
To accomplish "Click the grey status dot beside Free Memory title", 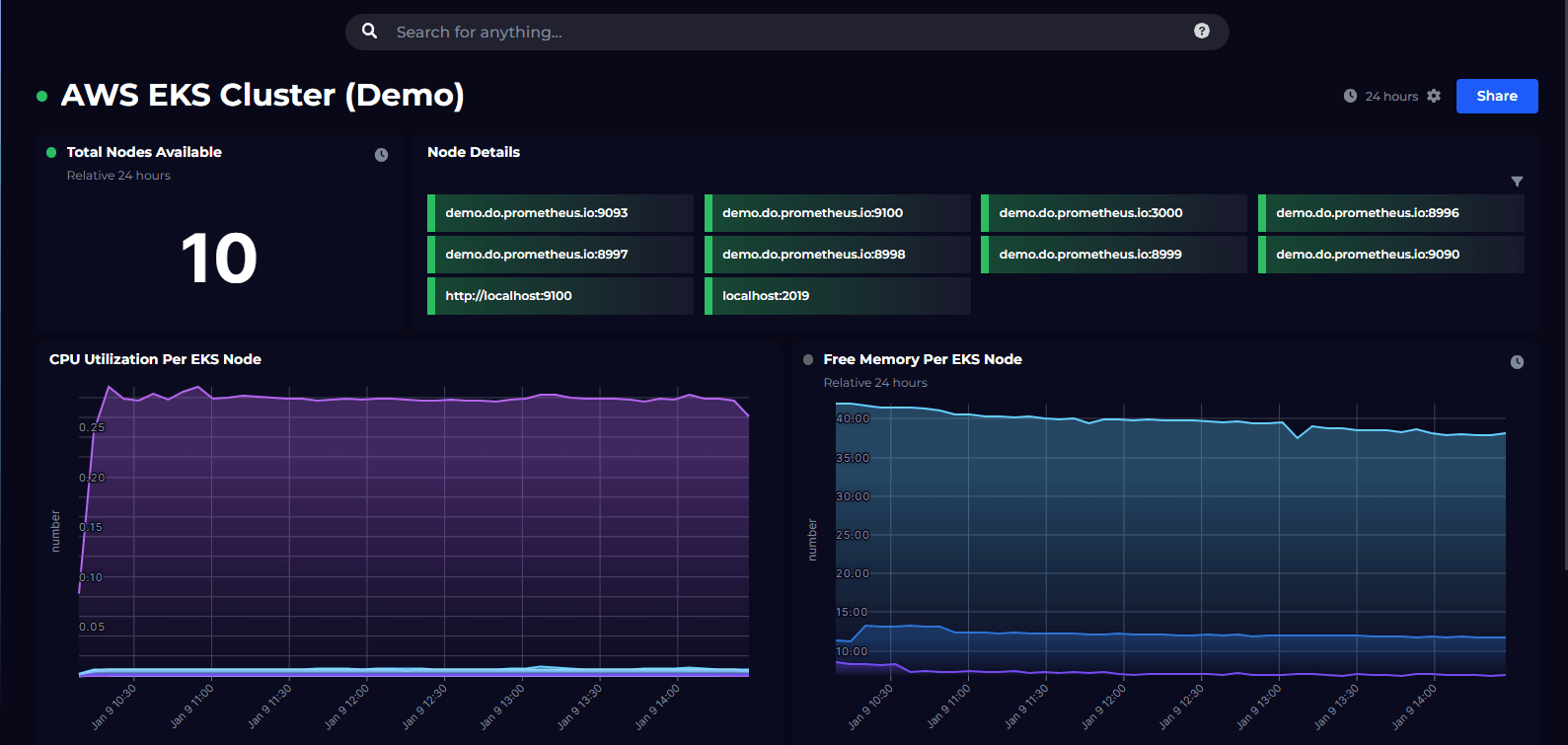I will pyautogui.click(x=808, y=360).
